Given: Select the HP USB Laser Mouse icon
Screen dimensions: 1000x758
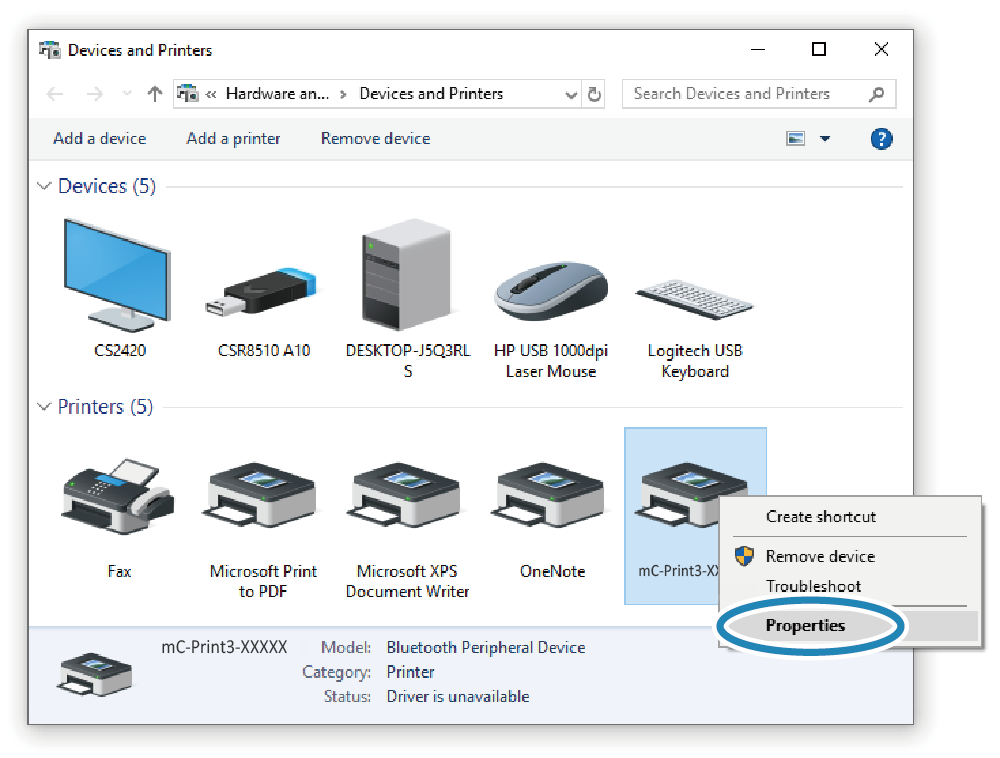Looking at the screenshot, I should (551, 290).
